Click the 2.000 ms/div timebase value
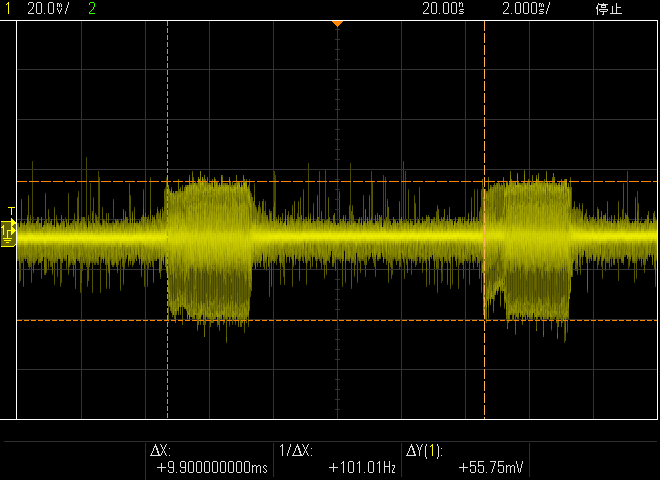 (526, 8)
